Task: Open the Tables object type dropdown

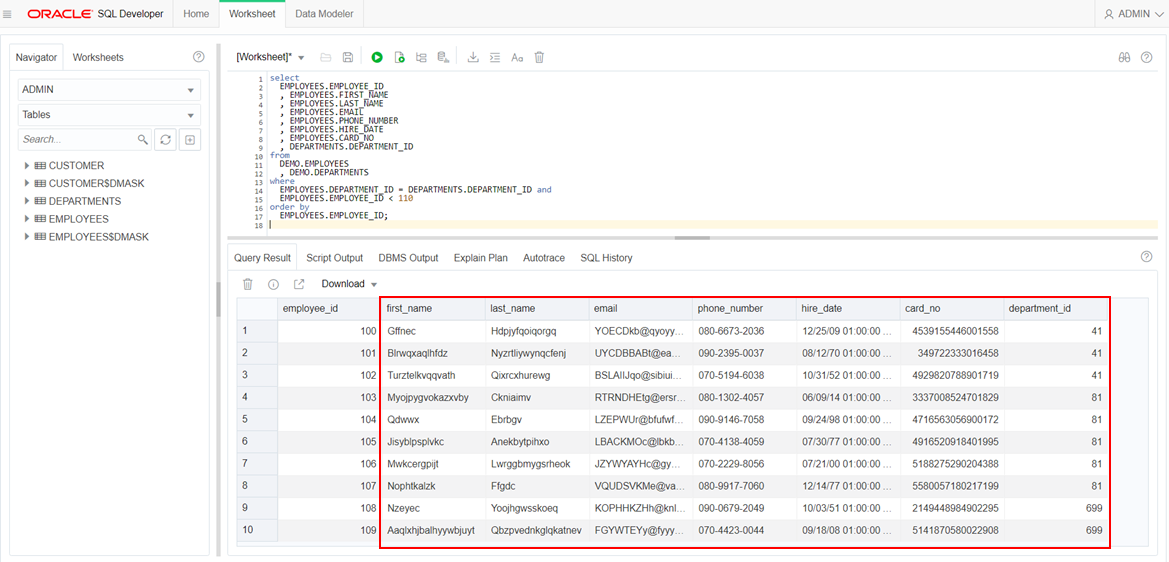Action: coord(110,115)
